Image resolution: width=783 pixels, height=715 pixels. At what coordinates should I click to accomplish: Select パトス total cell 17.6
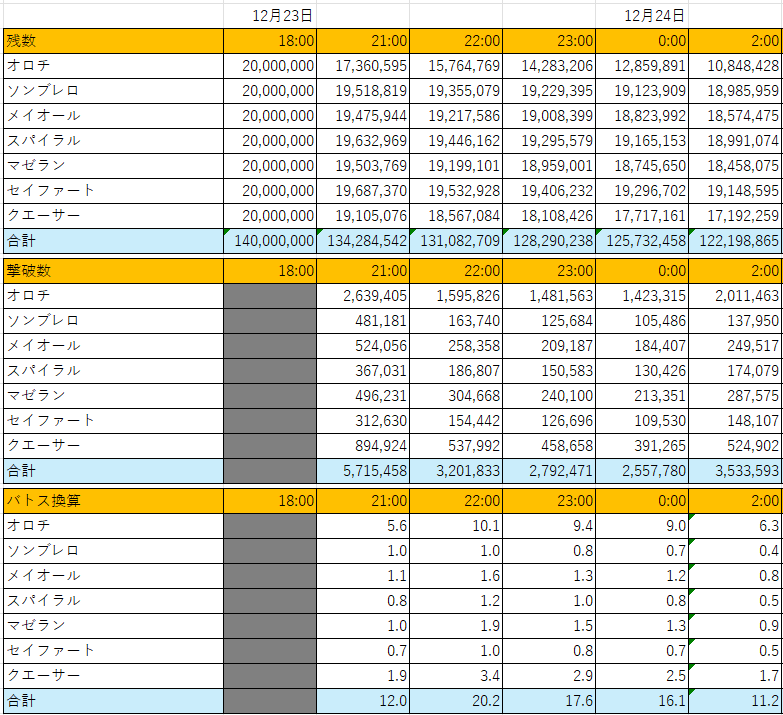click(x=549, y=701)
